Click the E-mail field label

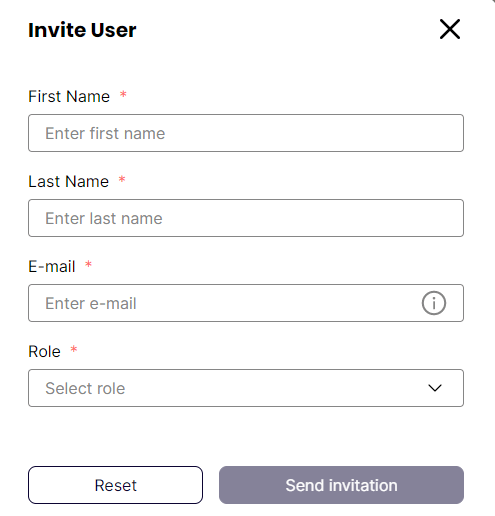click(x=52, y=266)
